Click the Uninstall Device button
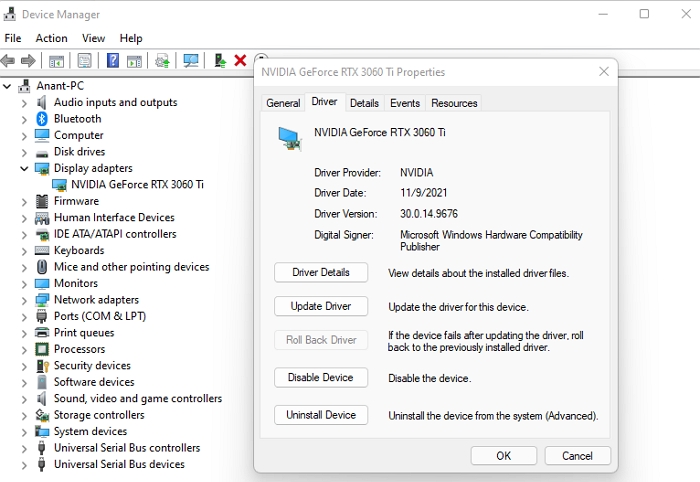This screenshot has width=700, height=482. tap(321, 415)
